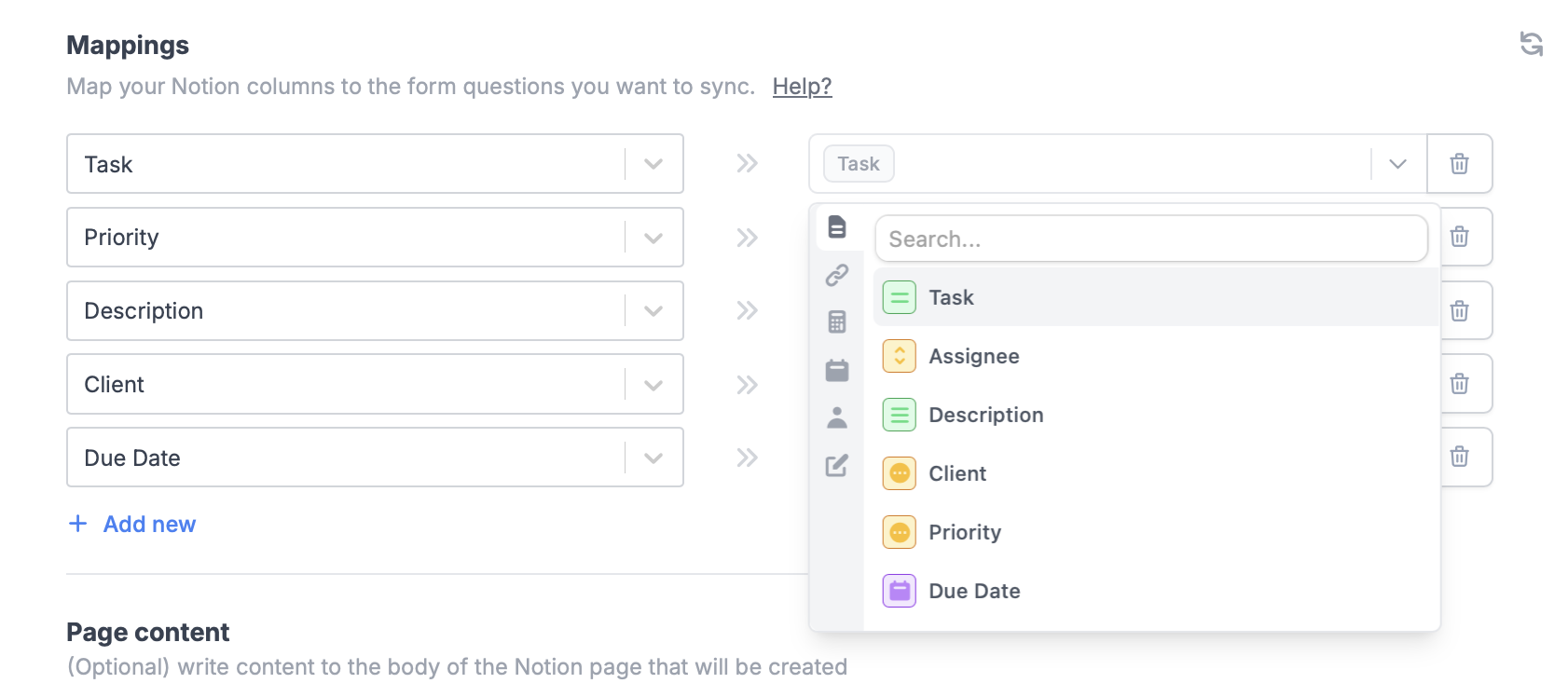This screenshot has height=697, width=1568.
Task: Select the edit pencil icon in sidebar
Action: [x=837, y=465]
